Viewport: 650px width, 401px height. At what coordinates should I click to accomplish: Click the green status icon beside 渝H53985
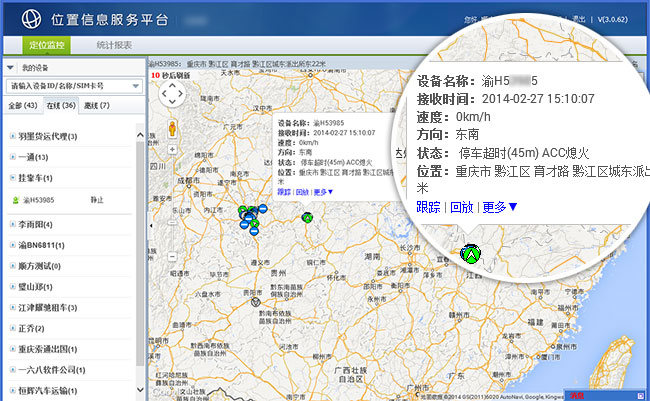point(15,200)
